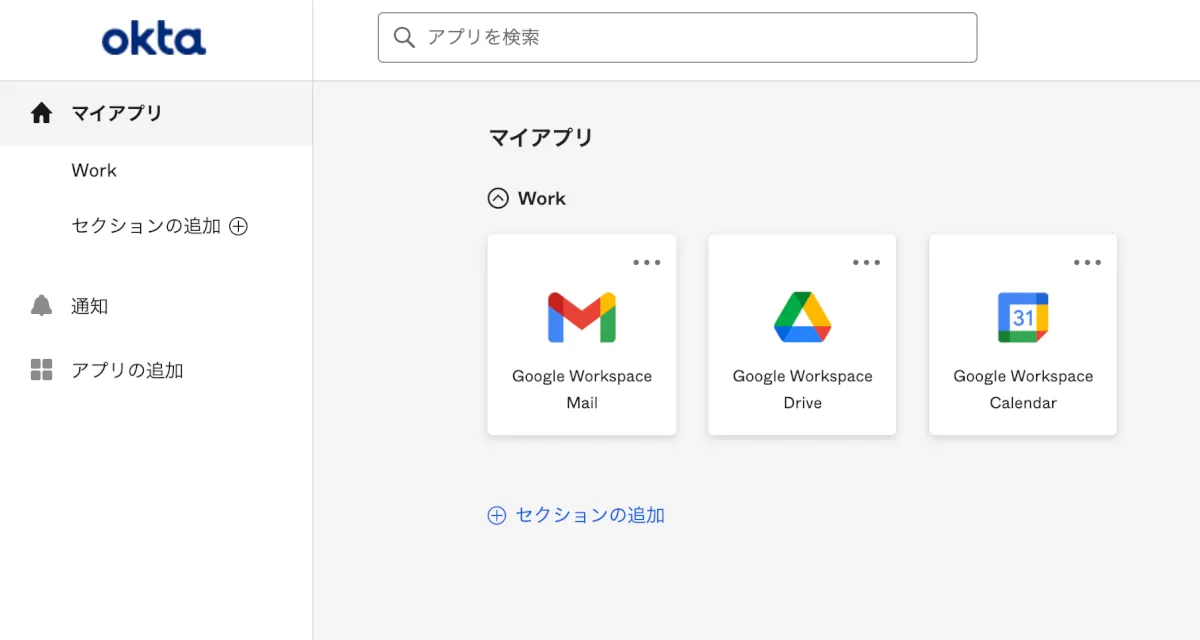Open options menu on Mail card
Image resolution: width=1200 pixels, height=640 pixels.
(x=647, y=262)
